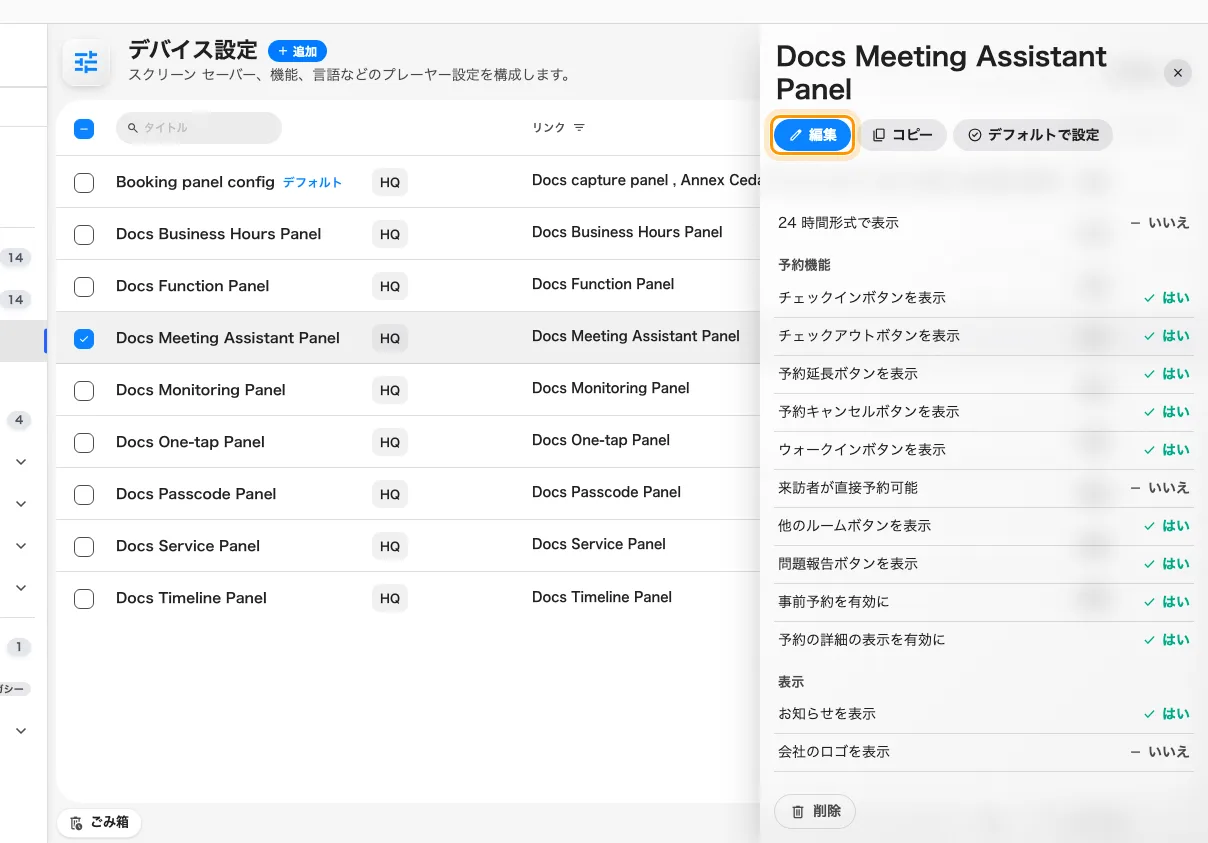
Task: Click the コピー copy button
Action: pyautogui.click(x=902, y=135)
